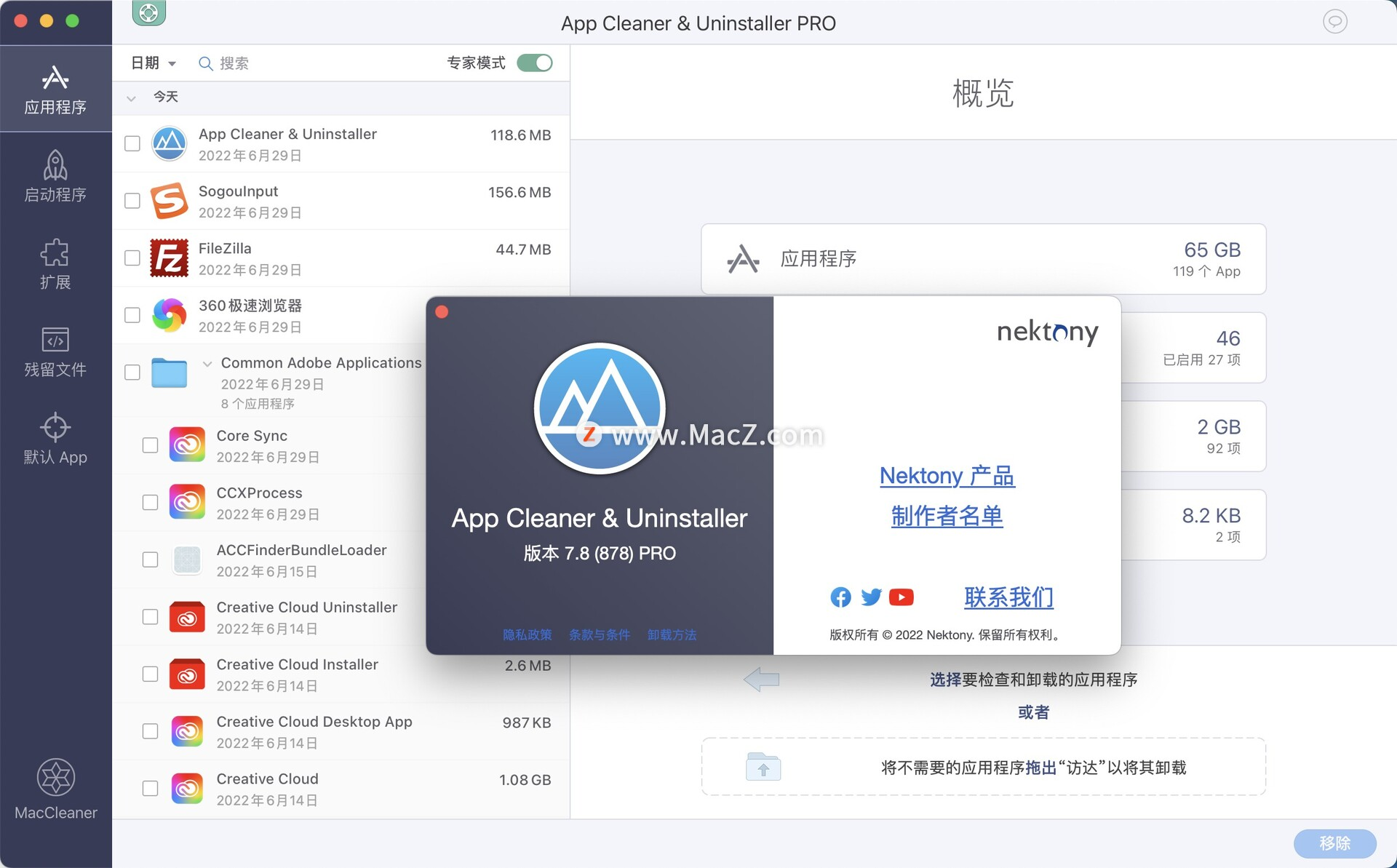Open the 隐私政策 link

(x=528, y=635)
